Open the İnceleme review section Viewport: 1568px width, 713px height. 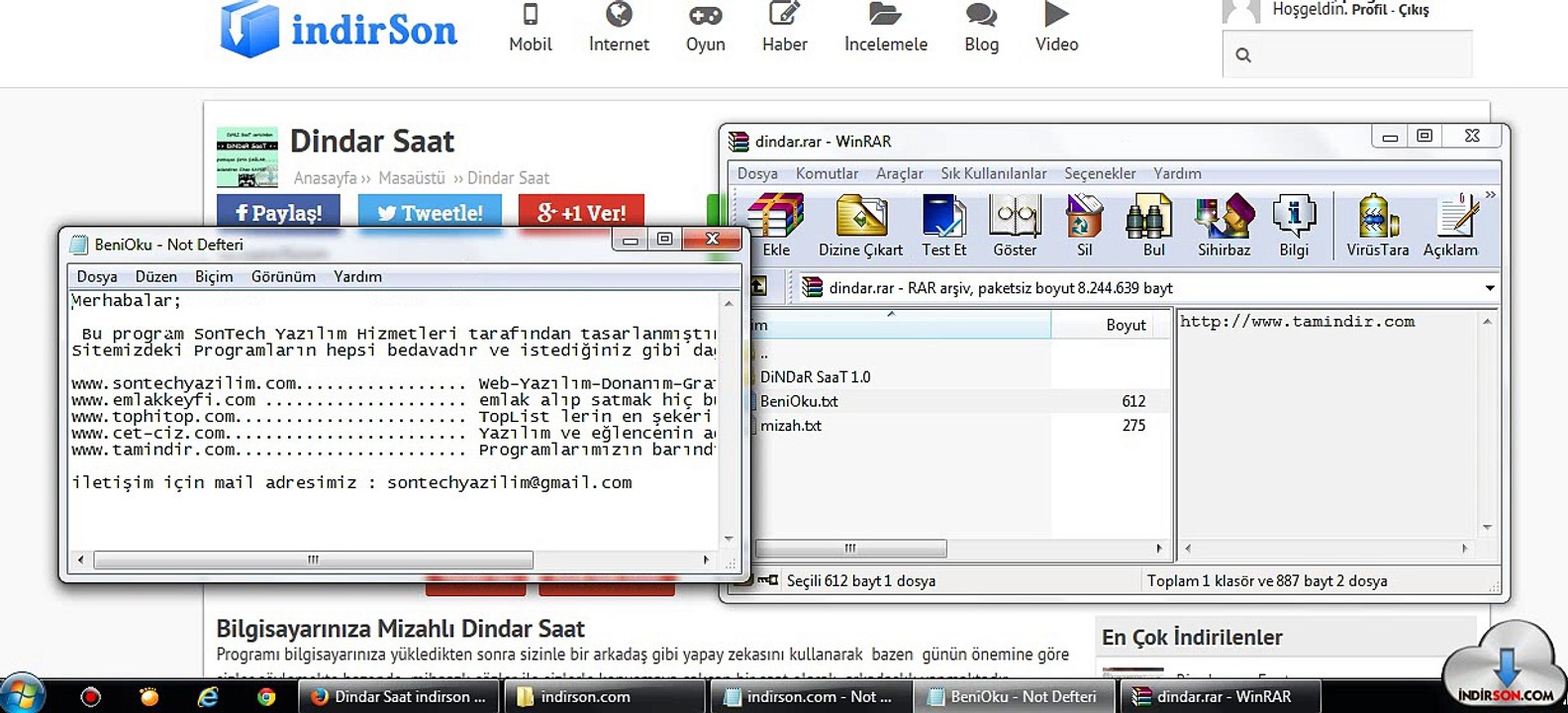[886, 29]
